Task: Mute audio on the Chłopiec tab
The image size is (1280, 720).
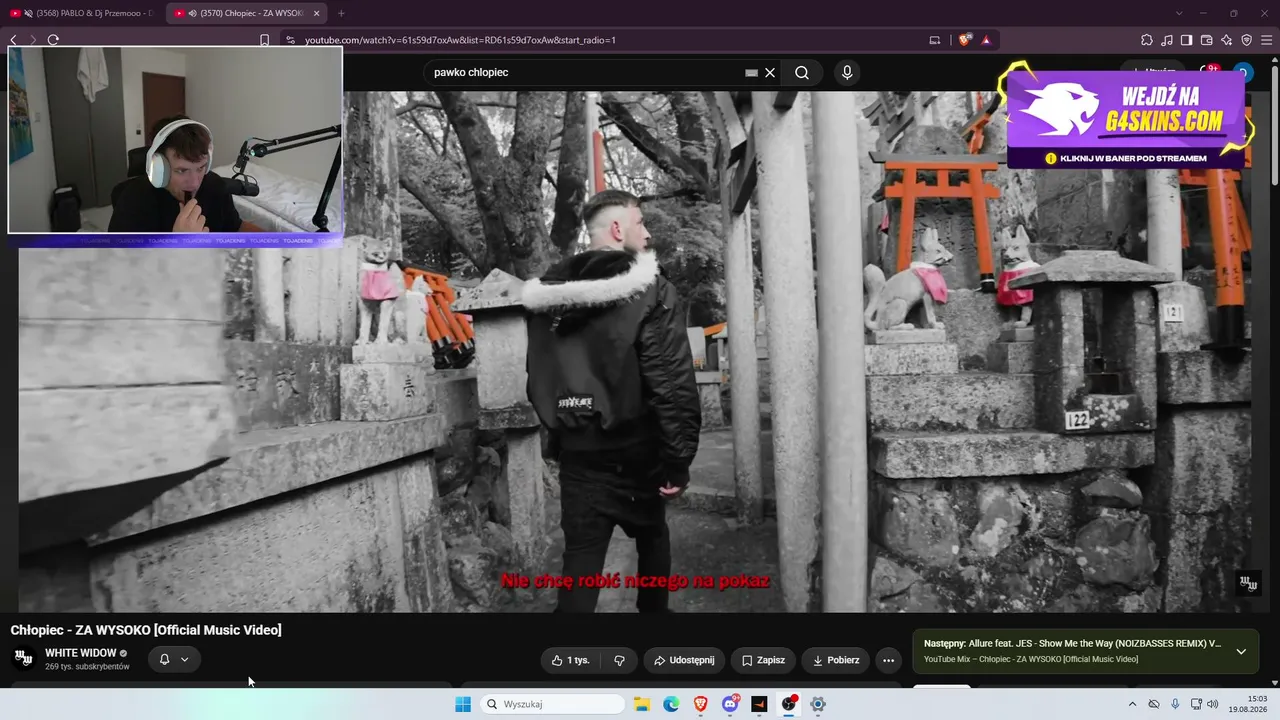Action: (x=192, y=13)
